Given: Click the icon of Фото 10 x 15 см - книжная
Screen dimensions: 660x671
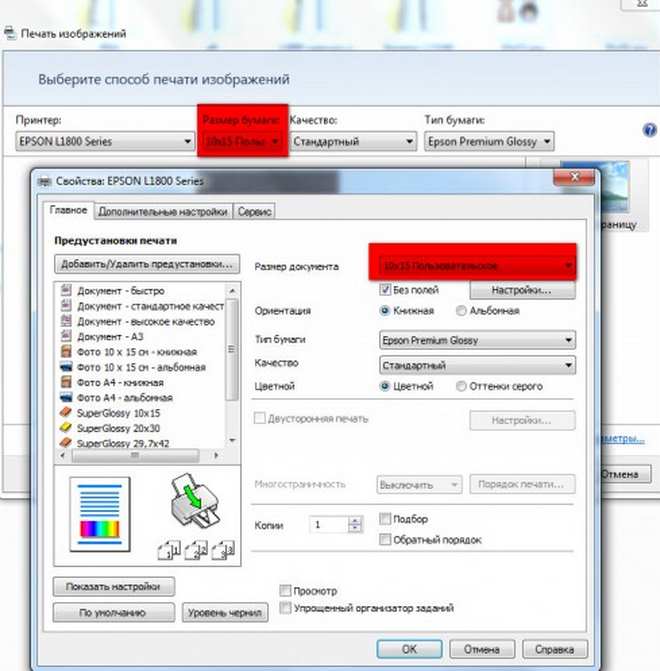Looking at the screenshot, I should coord(65,351).
